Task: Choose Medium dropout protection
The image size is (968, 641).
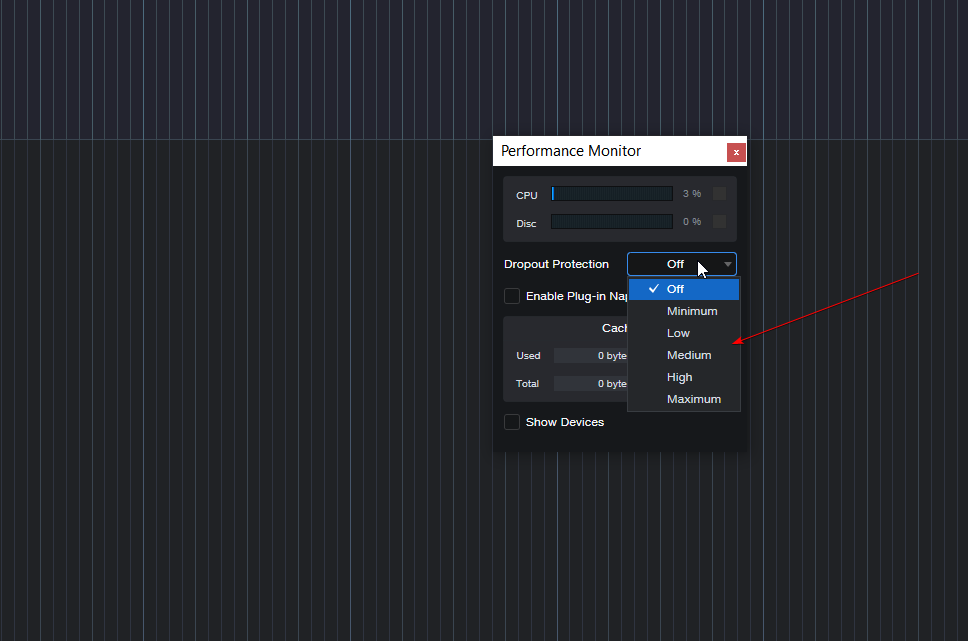Action: click(x=683, y=355)
